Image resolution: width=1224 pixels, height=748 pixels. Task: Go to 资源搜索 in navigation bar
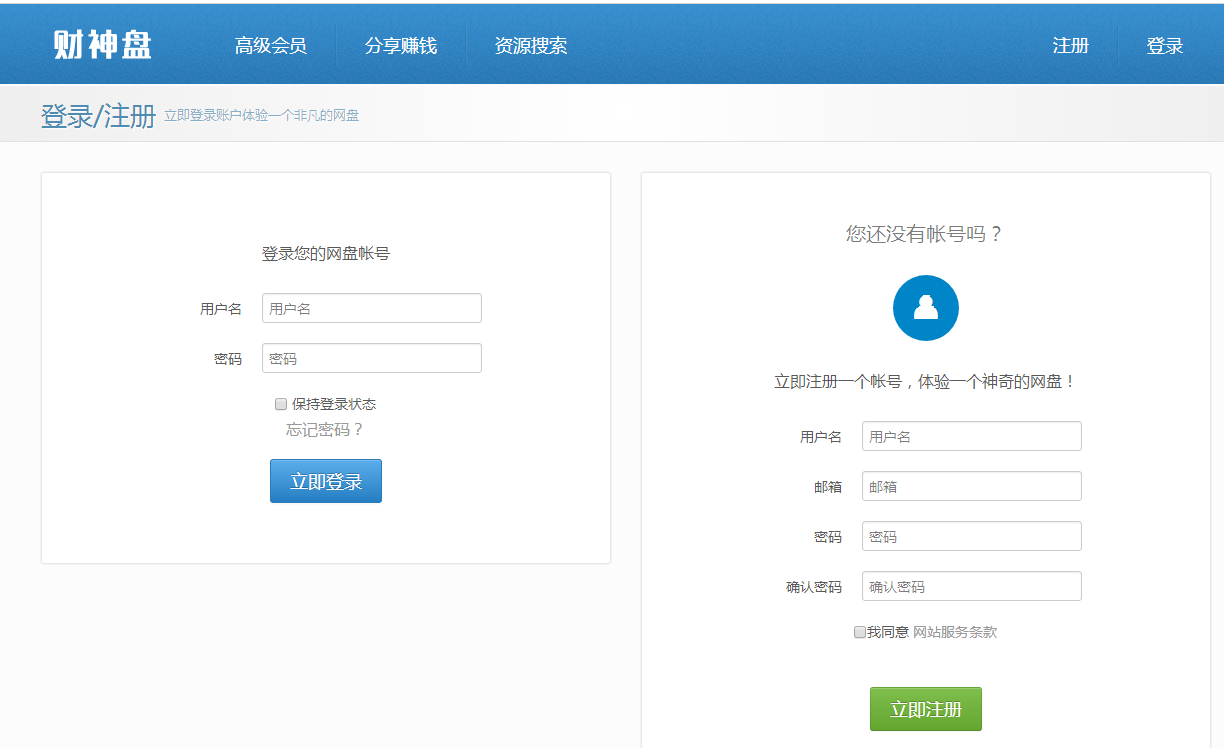[x=531, y=46]
